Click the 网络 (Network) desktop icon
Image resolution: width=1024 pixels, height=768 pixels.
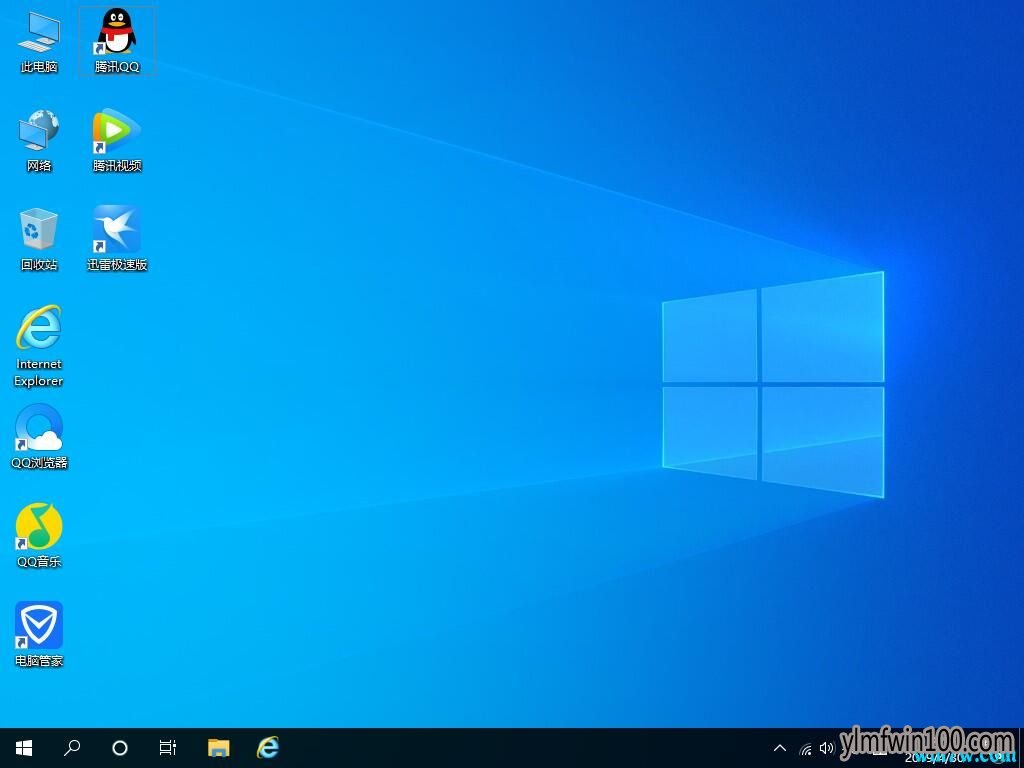[x=39, y=132]
